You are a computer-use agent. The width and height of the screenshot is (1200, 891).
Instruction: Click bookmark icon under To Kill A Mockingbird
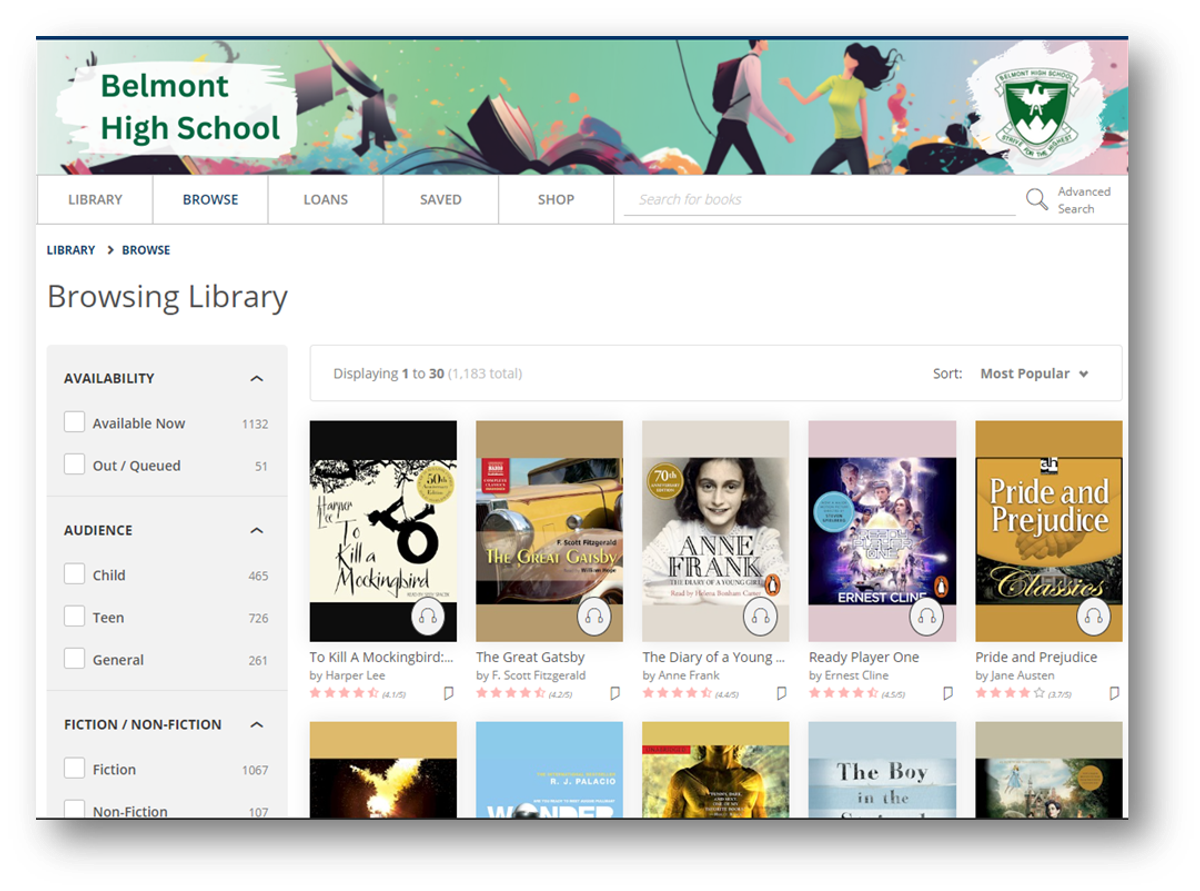tap(449, 693)
